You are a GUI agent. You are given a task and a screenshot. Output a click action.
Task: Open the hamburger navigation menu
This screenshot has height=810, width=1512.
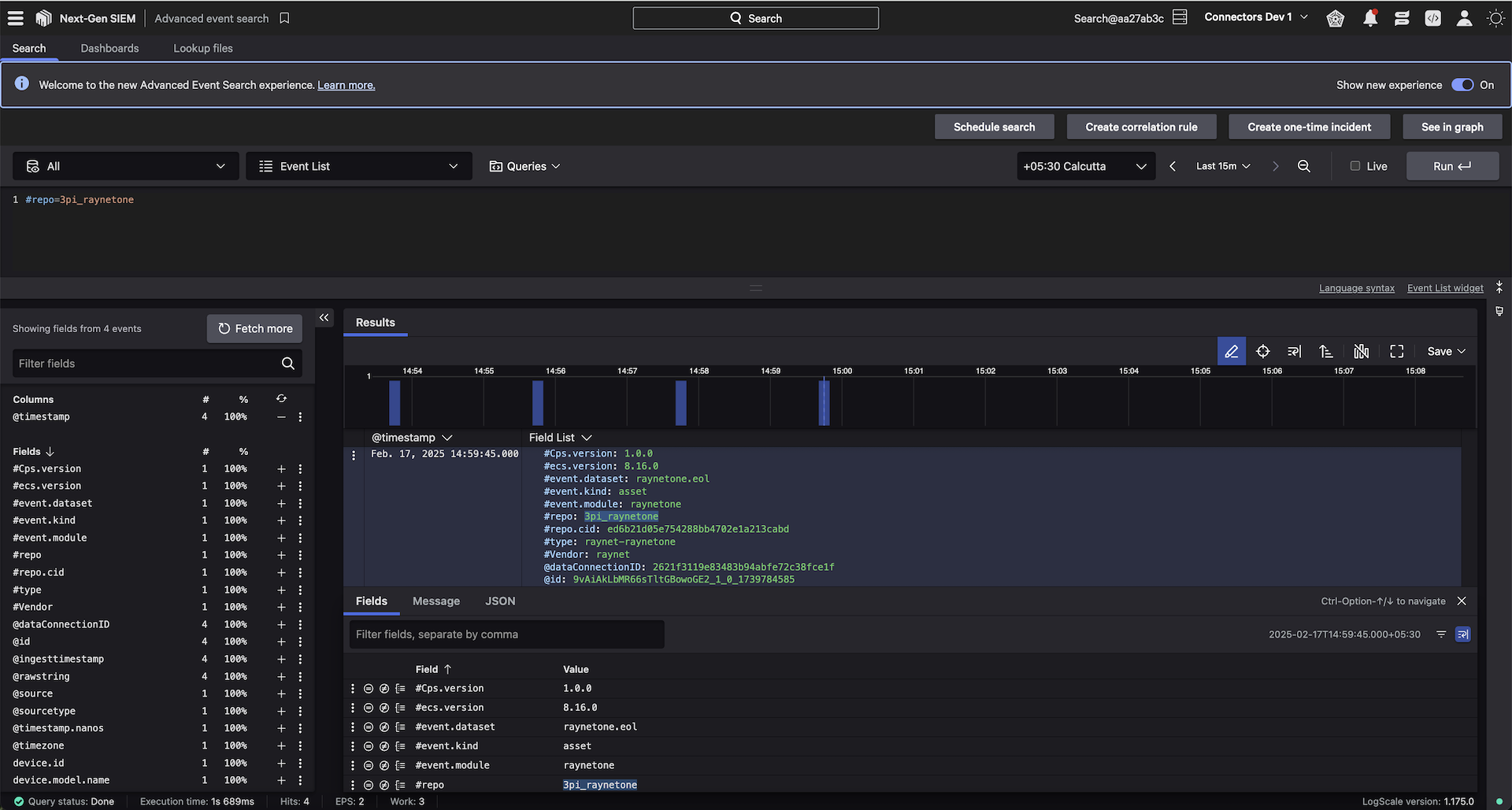(16, 18)
